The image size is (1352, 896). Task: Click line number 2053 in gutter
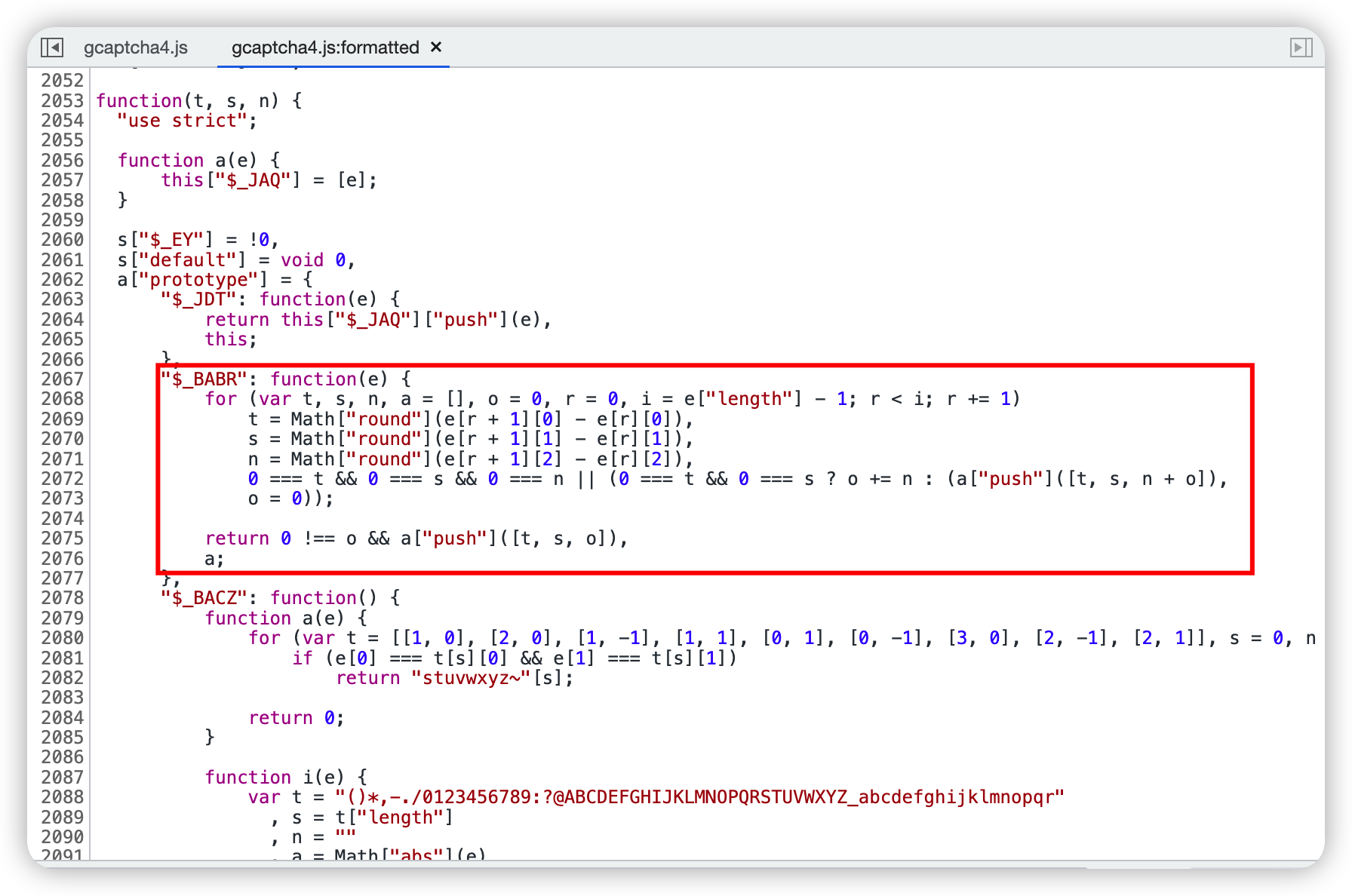coord(62,101)
